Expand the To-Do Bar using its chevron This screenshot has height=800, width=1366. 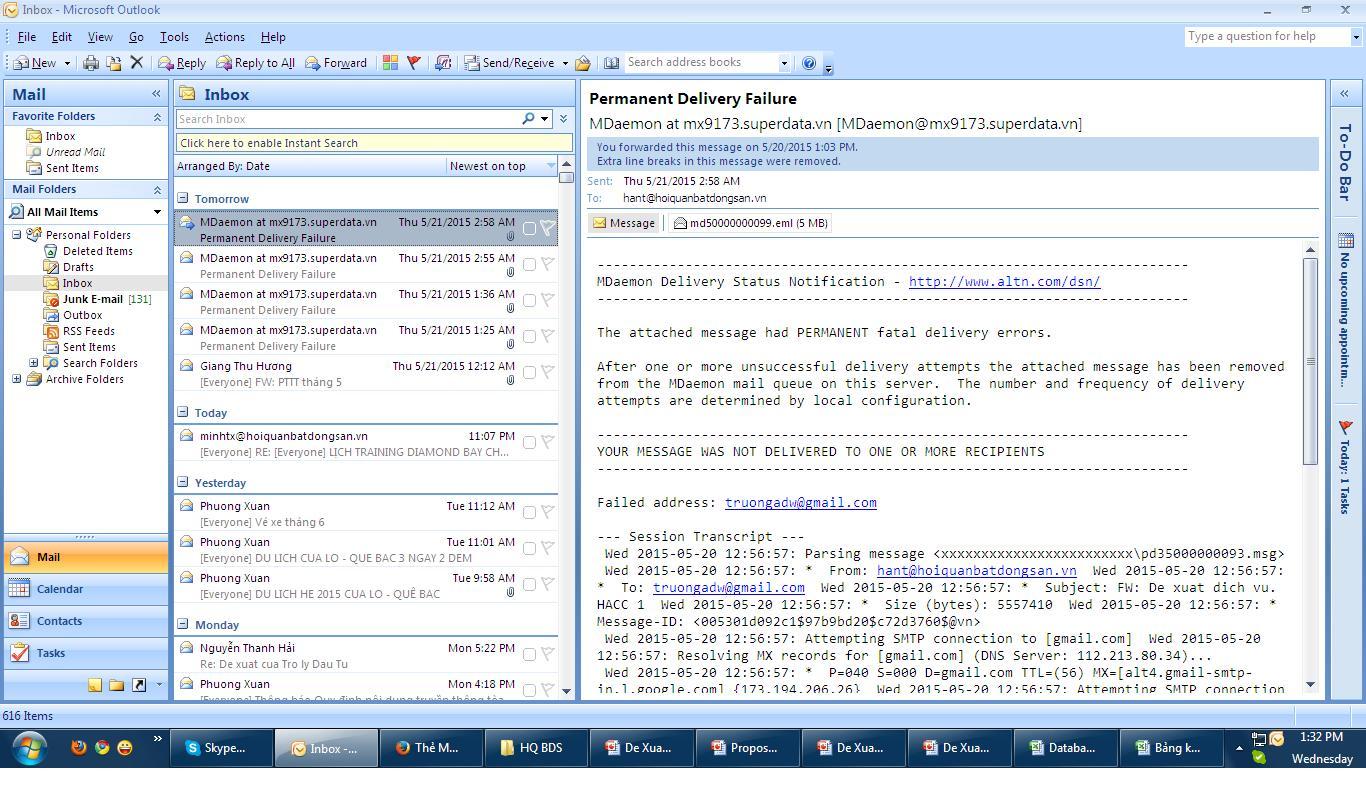tap(1345, 94)
